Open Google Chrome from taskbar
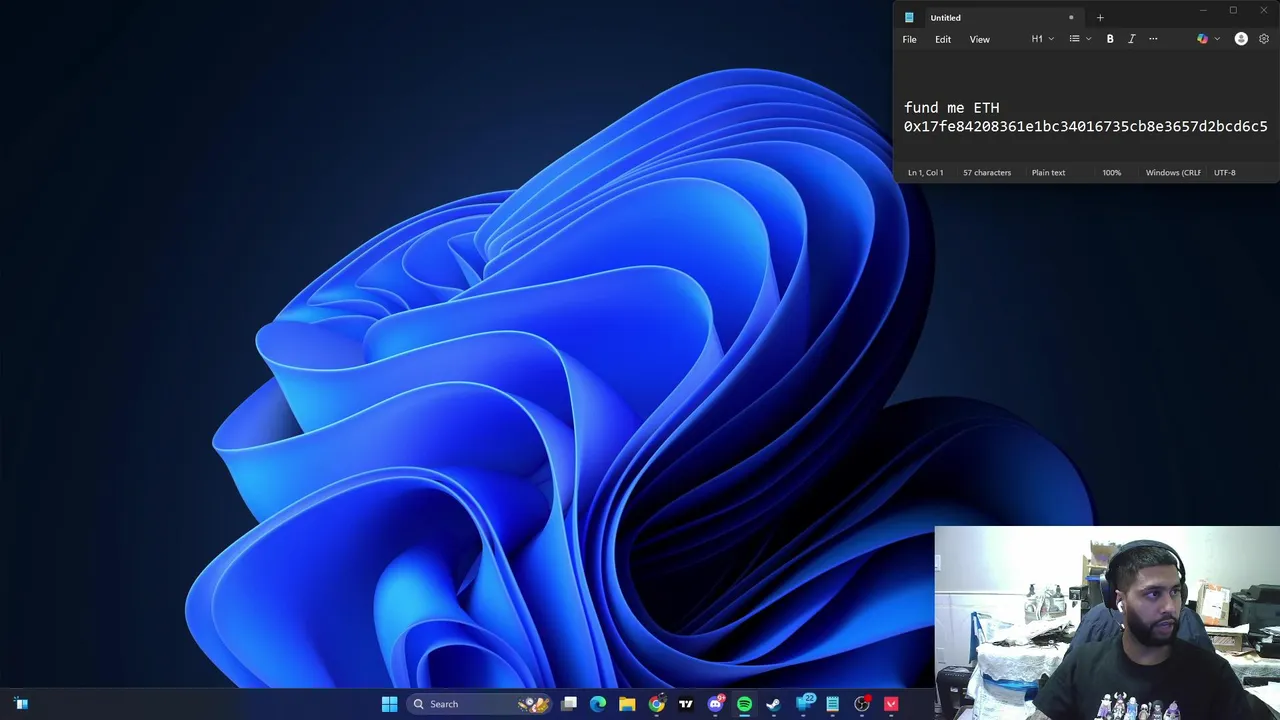 pyautogui.click(x=656, y=704)
